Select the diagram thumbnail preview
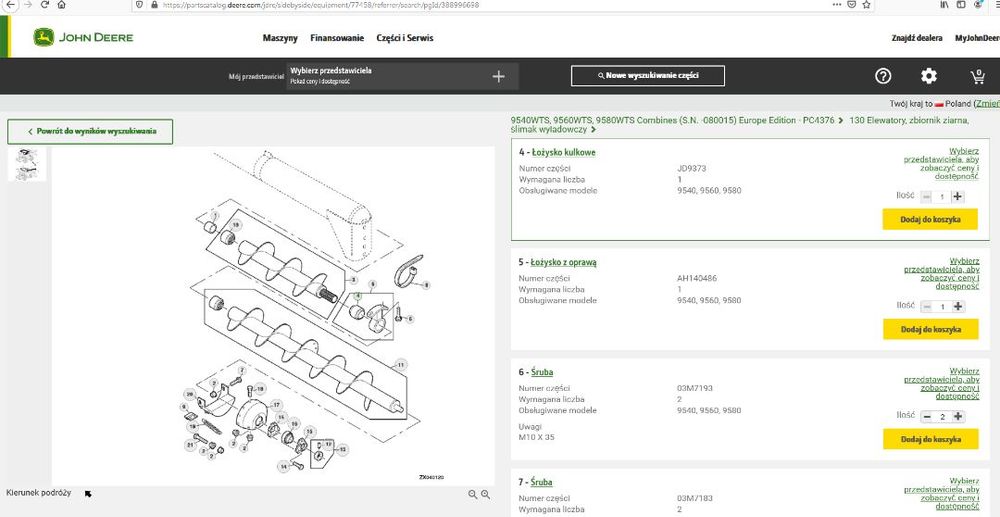This screenshot has height=517, width=1000. [27, 164]
